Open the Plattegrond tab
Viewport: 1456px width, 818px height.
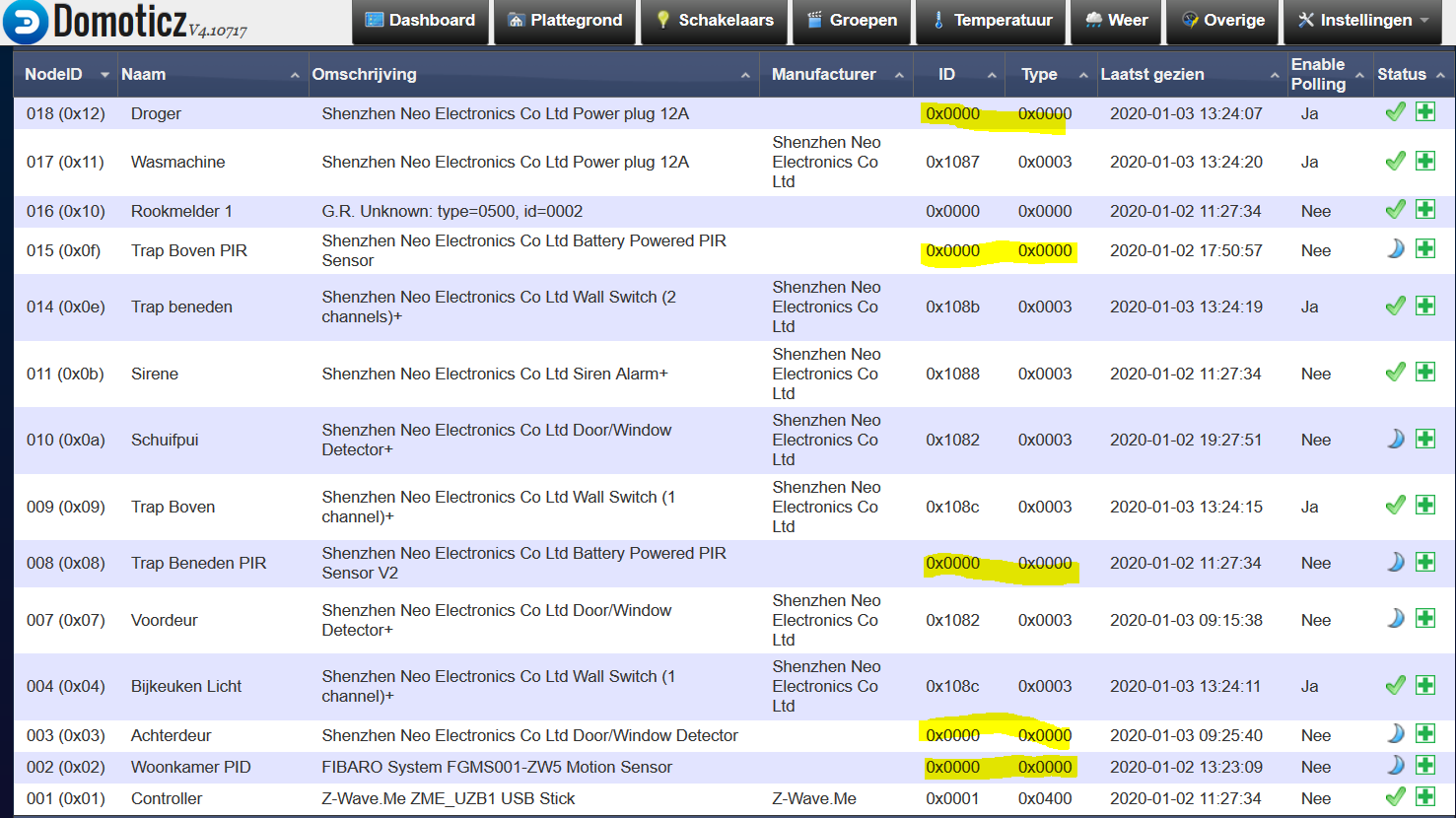[x=565, y=21]
